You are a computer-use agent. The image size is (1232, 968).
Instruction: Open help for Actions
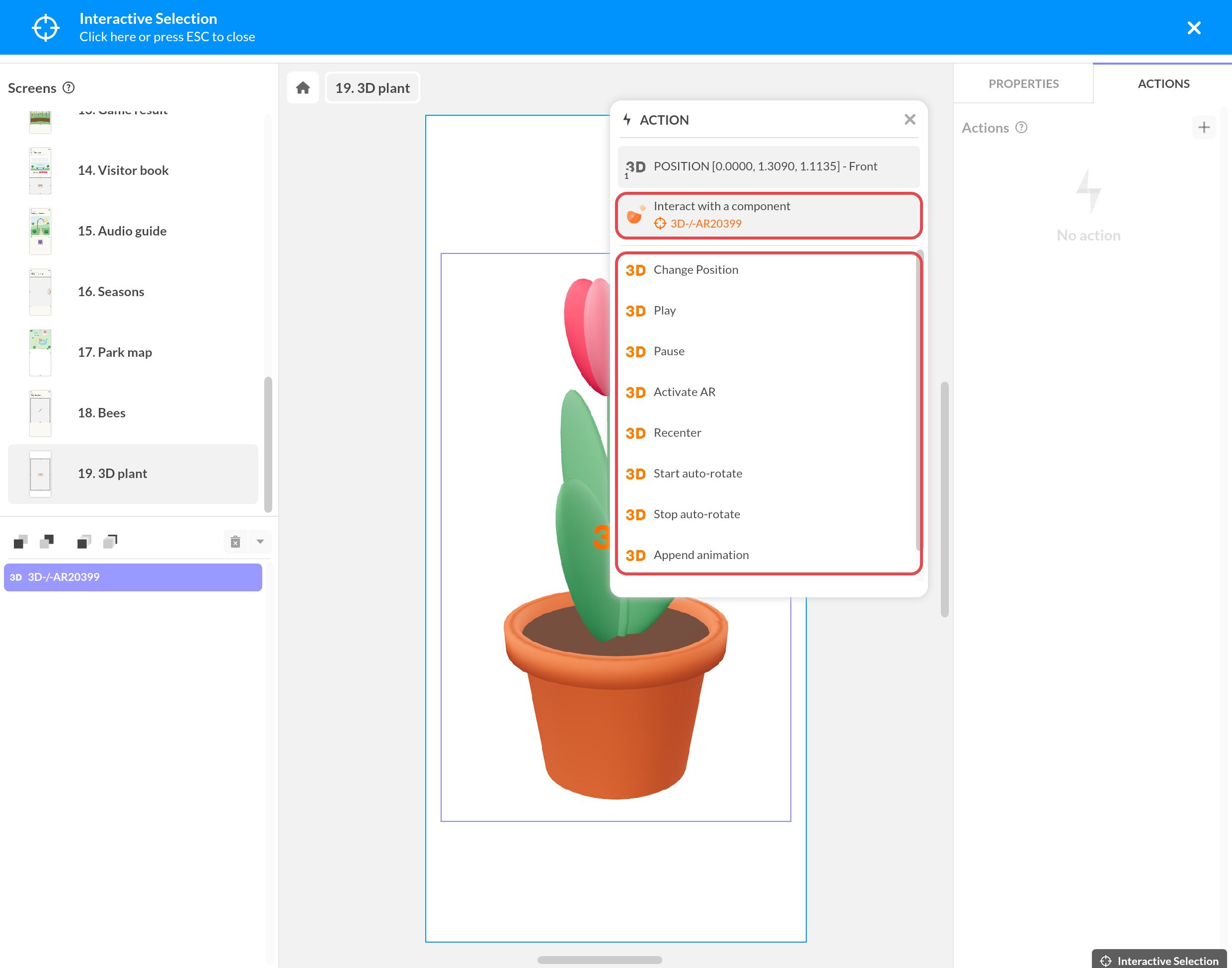[x=1021, y=128]
